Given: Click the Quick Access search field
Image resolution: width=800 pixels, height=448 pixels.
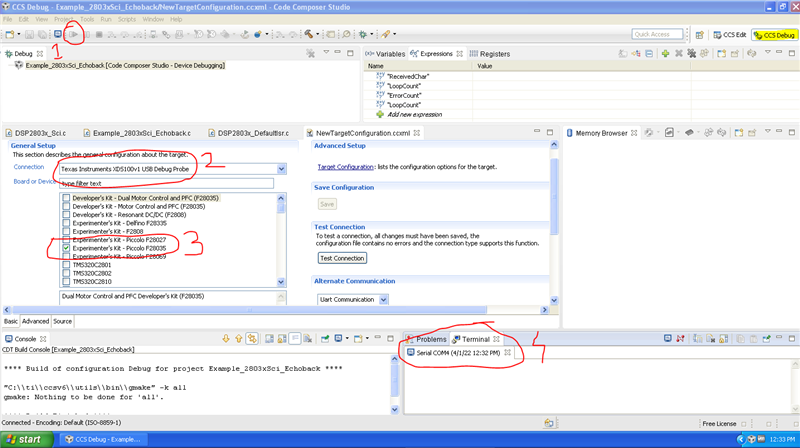Looking at the screenshot, I should 658,34.
